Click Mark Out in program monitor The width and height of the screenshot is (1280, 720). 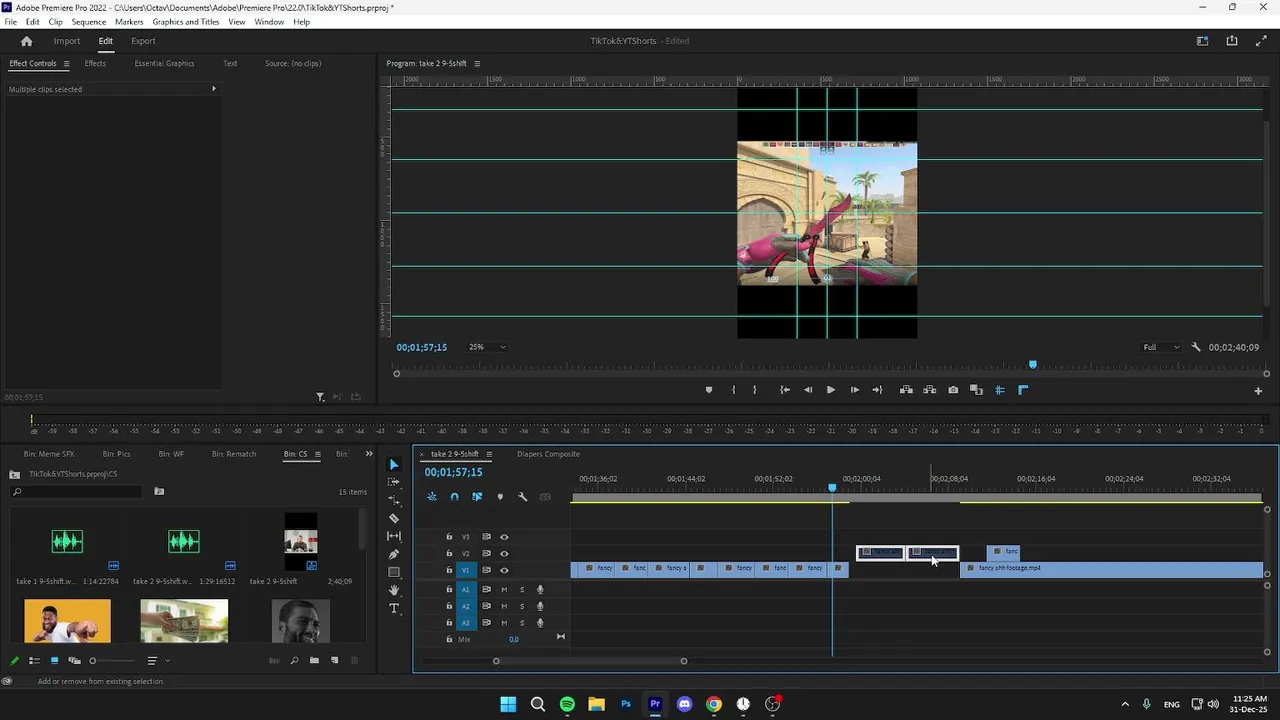(x=755, y=390)
